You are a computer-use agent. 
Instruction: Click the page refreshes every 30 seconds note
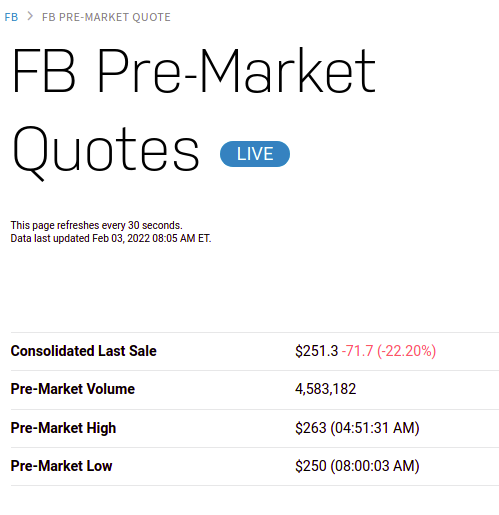click(96, 225)
